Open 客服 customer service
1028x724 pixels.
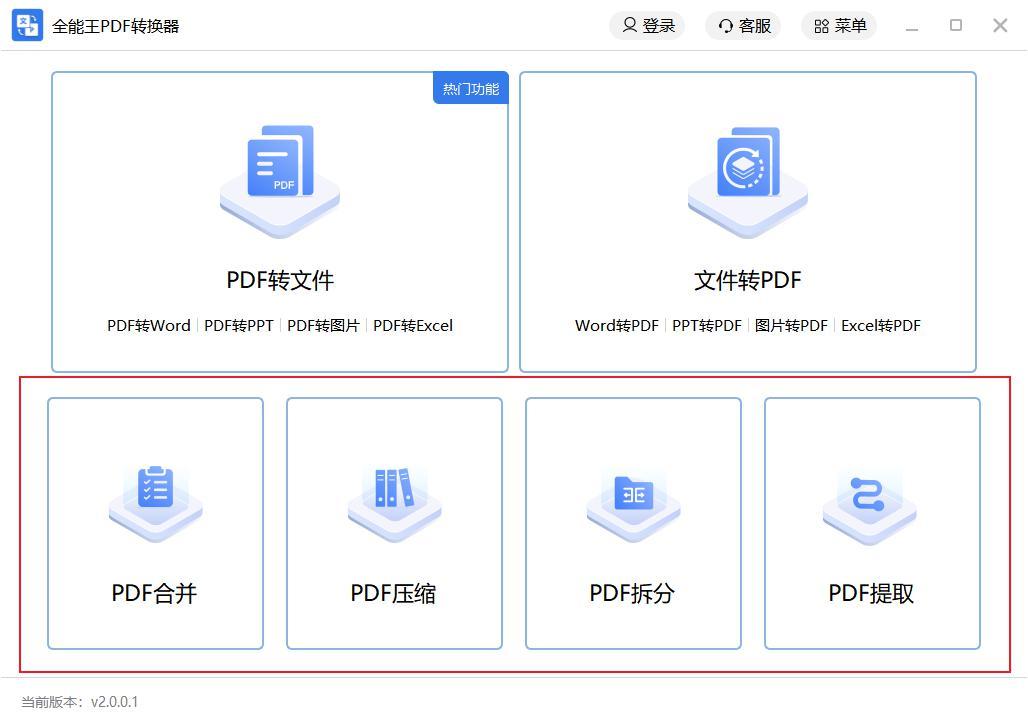coord(743,26)
